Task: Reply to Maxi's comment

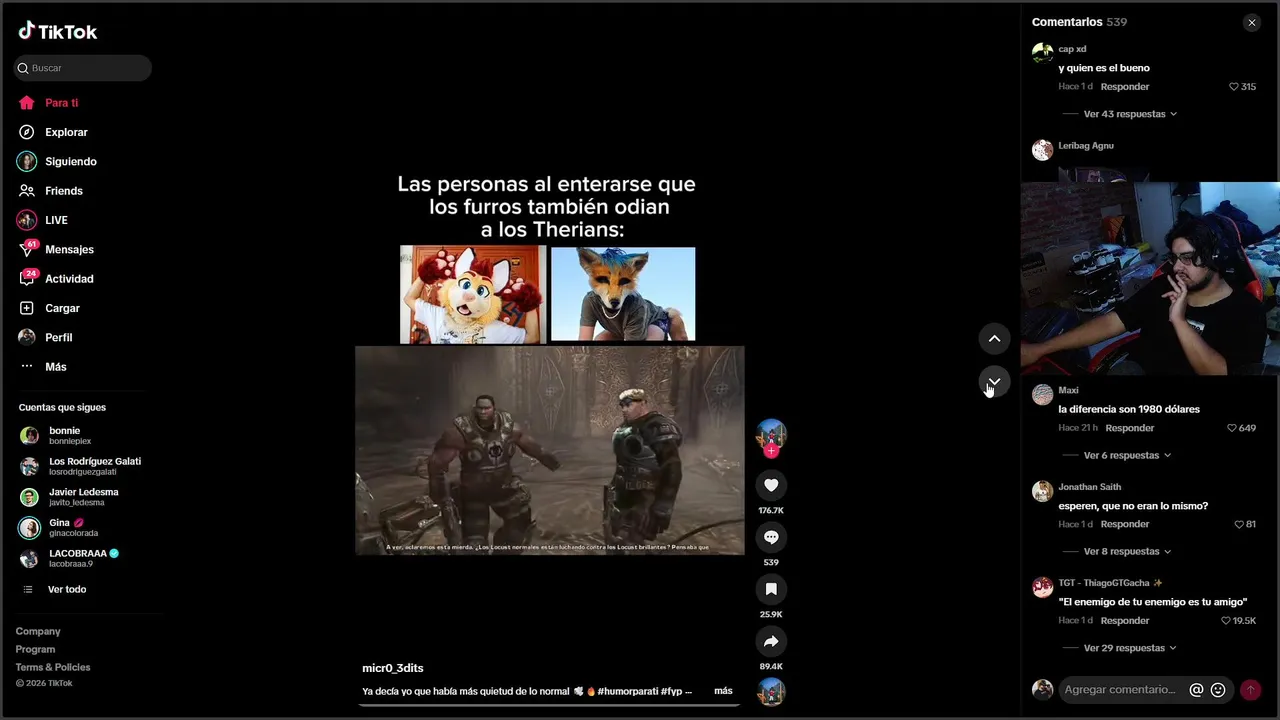Action: (x=1130, y=428)
